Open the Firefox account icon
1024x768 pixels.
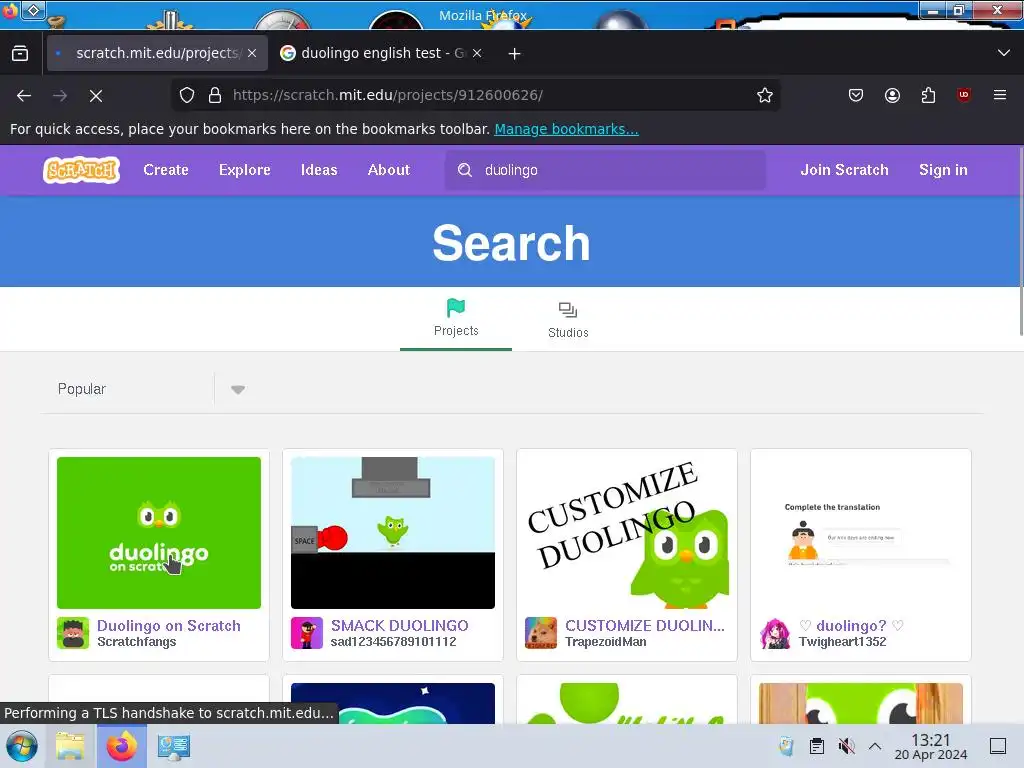click(x=892, y=95)
